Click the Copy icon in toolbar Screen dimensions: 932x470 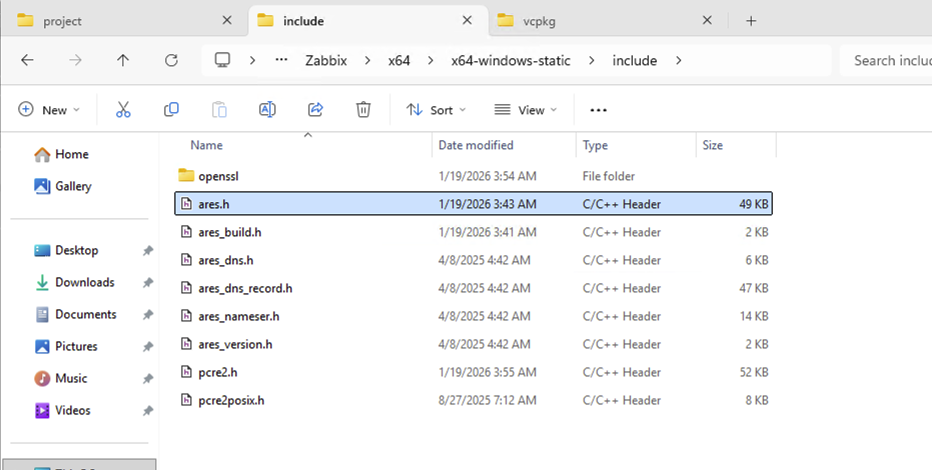click(x=171, y=110)
